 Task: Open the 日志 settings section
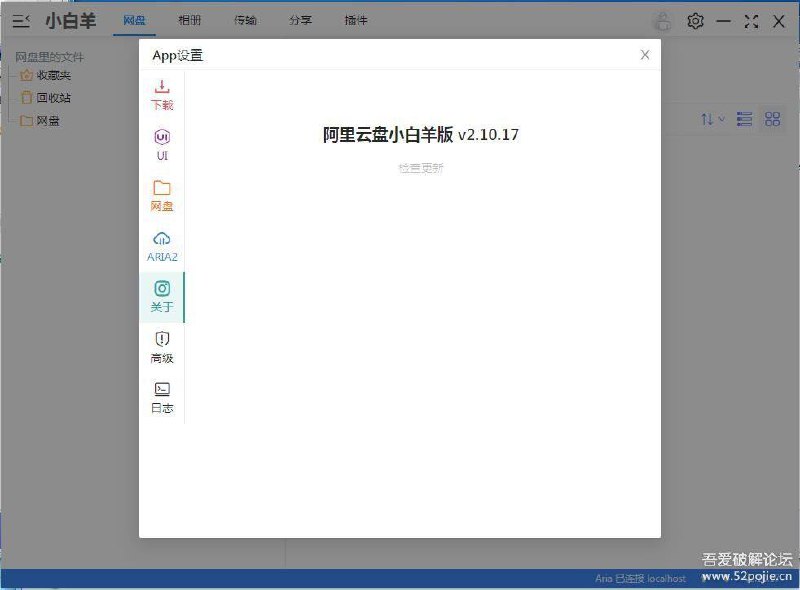pyautogui.click(x=162, y=397)
